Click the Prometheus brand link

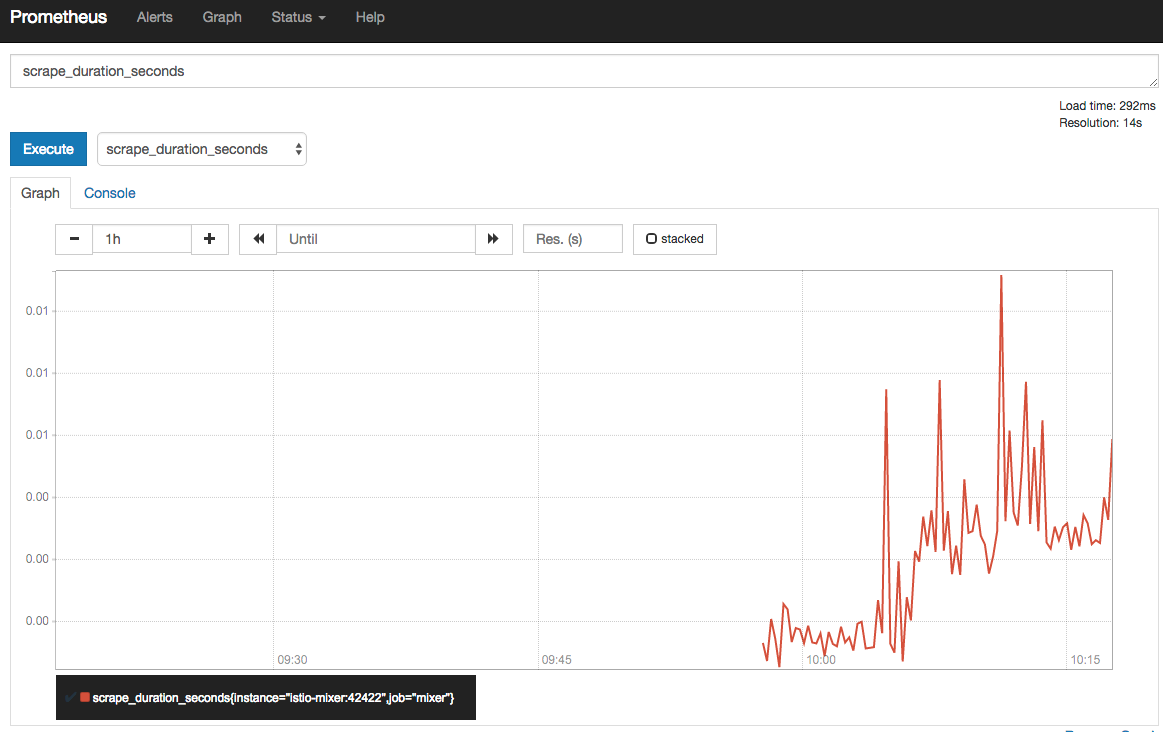pos(59,17)
